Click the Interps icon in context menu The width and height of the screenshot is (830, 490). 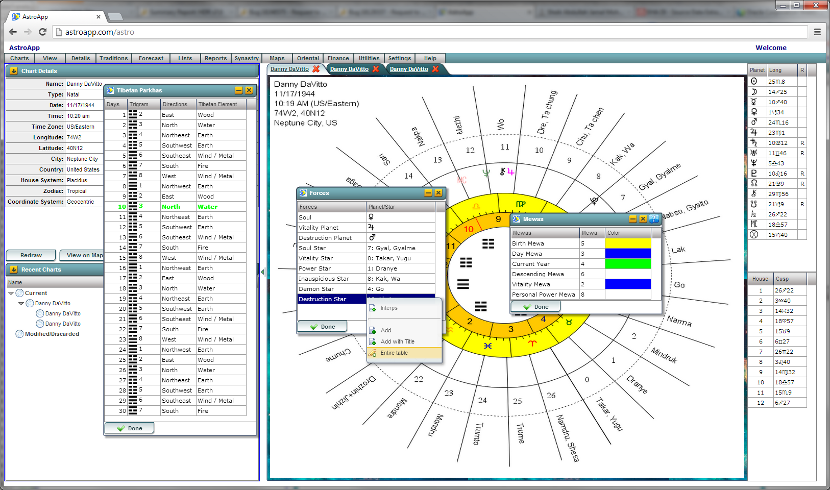373,309
